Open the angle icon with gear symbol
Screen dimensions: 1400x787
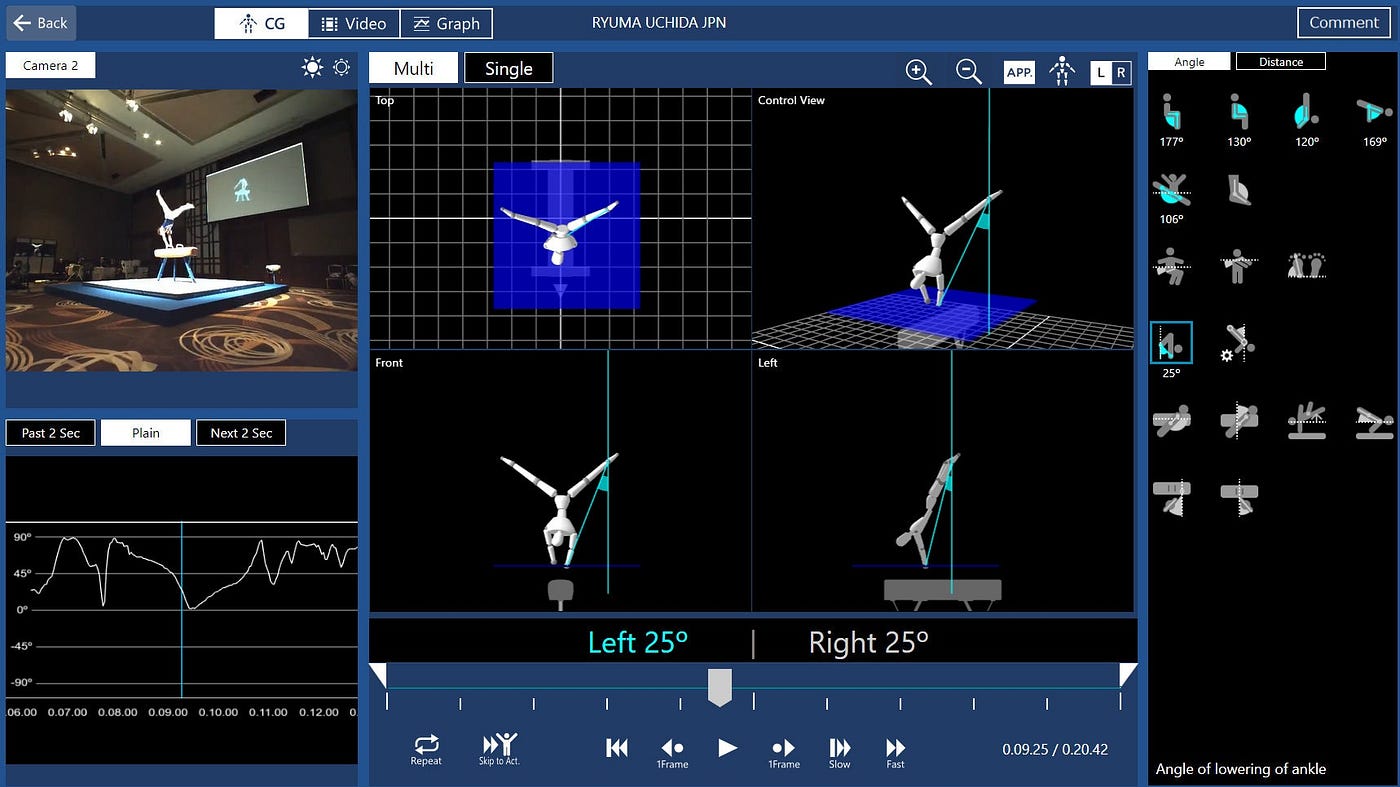click(x=1239, y=343)
